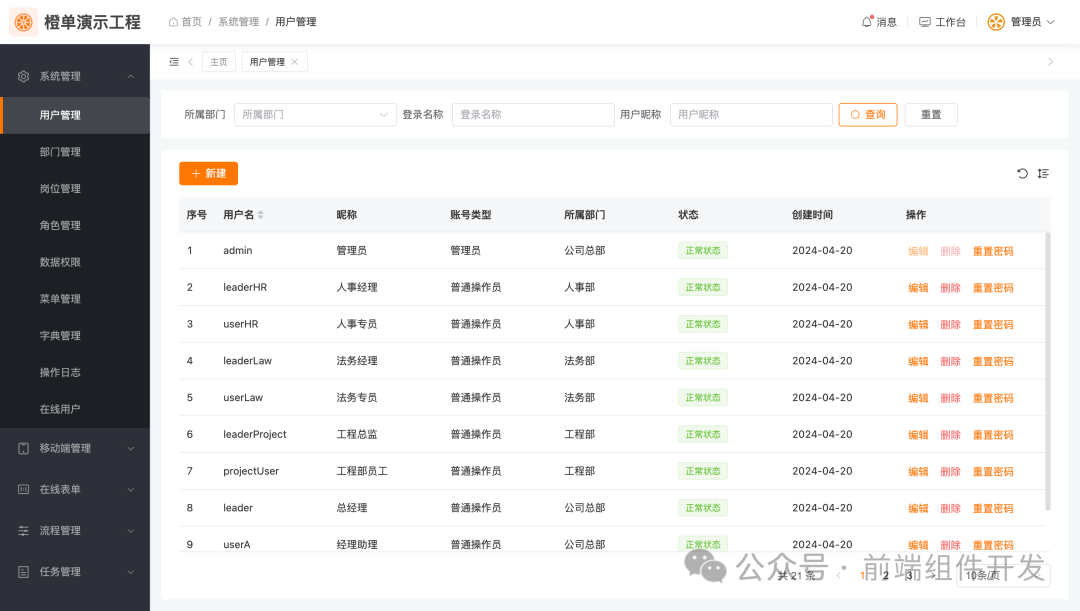Screen dimensions: 1080x611
Task: Click the refresh icon above the user table
Action: point(1021,173)
